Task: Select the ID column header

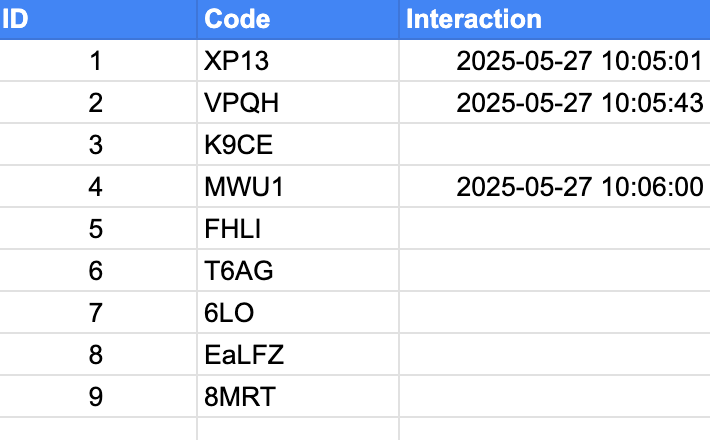Action: tap(98, 19)
